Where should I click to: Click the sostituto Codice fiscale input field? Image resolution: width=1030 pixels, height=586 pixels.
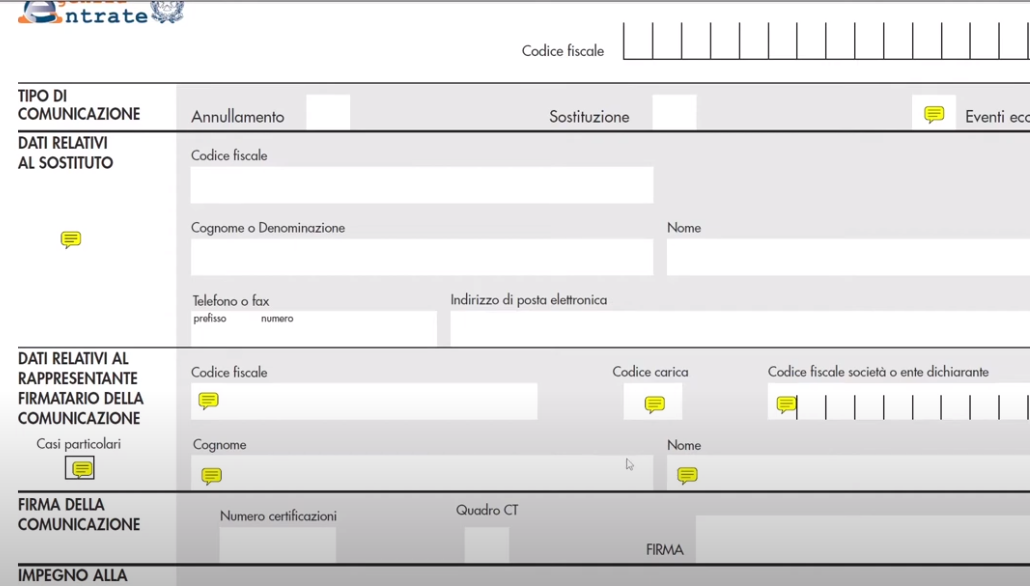coord(421,185)
